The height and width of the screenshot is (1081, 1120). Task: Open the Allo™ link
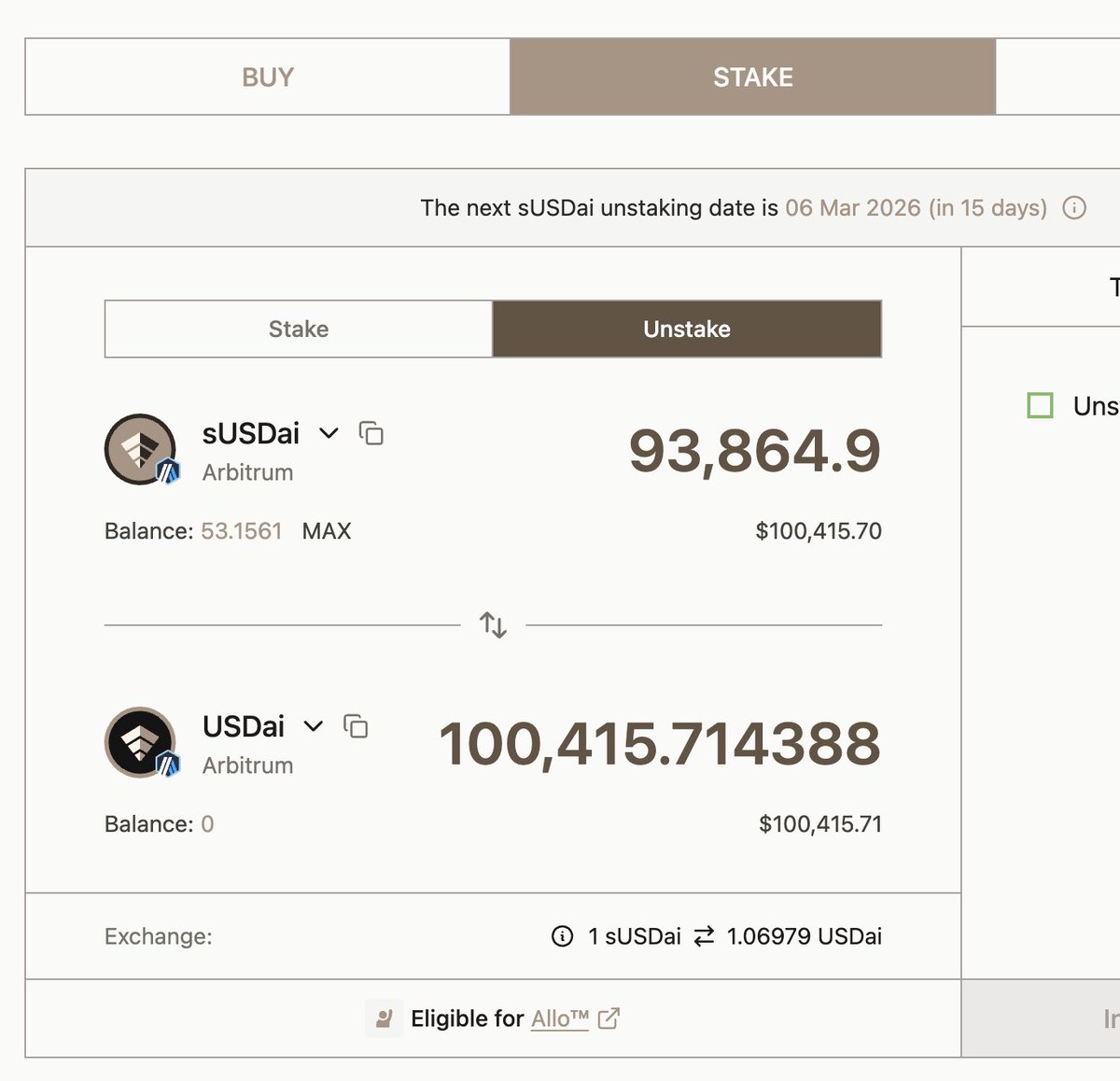[x=560, y=1018]
